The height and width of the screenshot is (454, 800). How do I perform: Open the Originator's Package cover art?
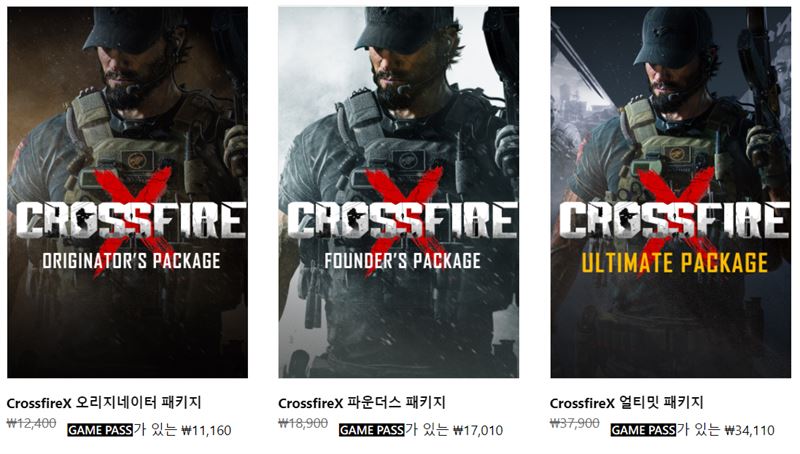[128, 192]
